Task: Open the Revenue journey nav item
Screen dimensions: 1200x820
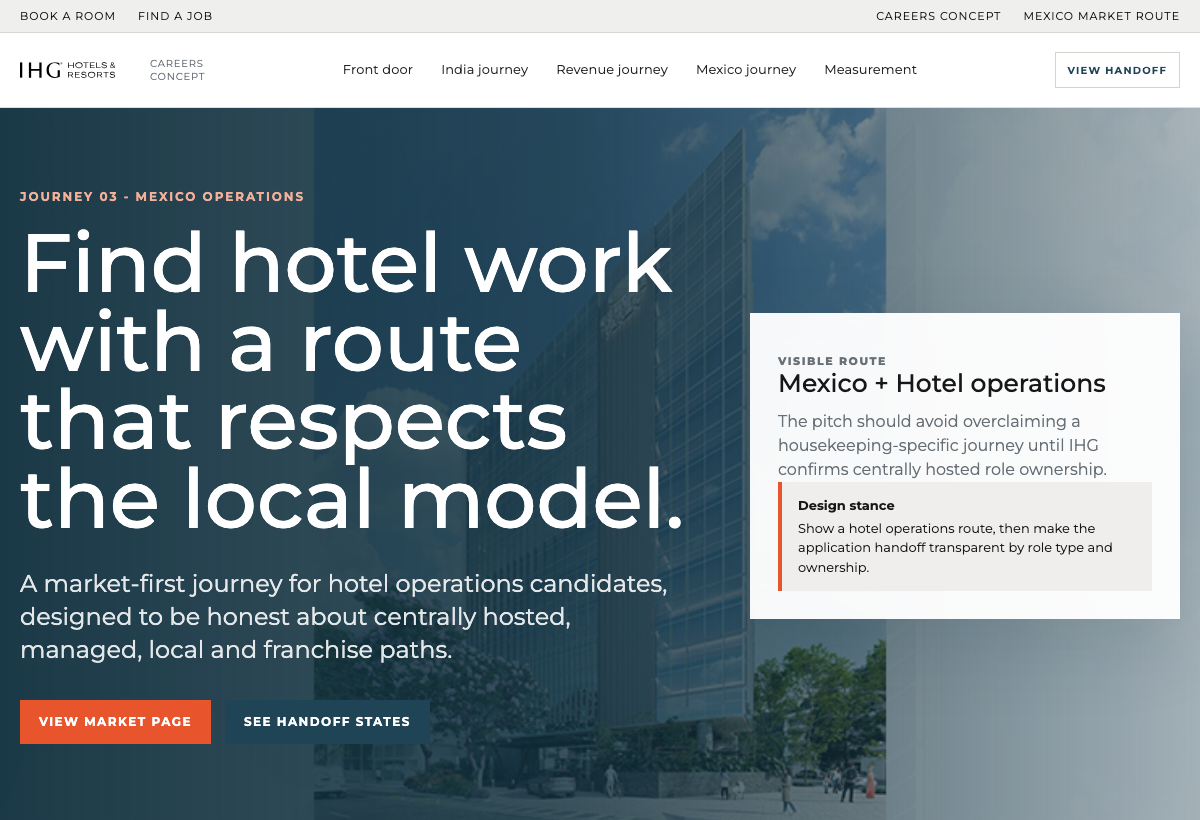Action: (612, 70)
